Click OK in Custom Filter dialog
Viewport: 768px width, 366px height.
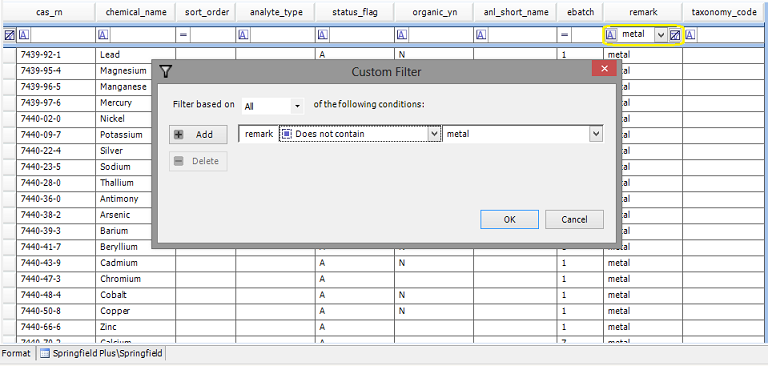click(509, 220)
